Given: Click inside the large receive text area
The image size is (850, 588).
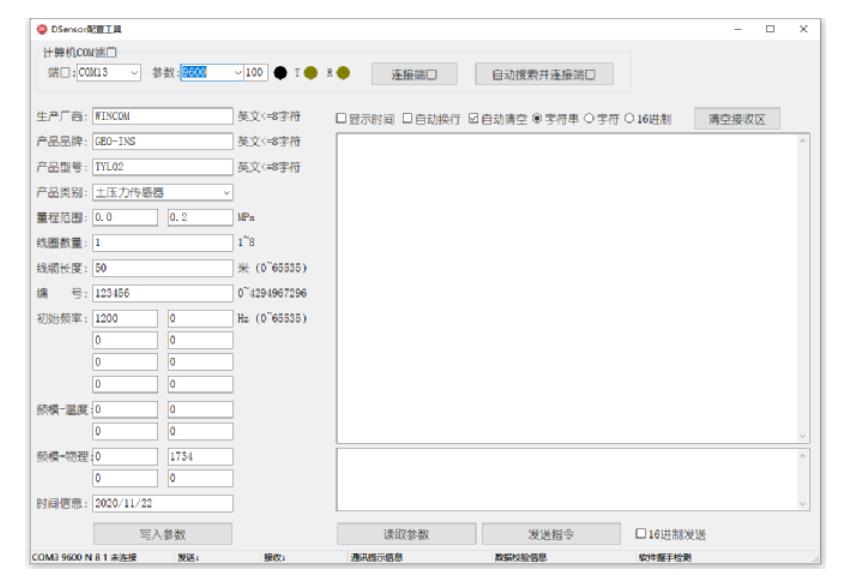Looking at the screenshot, I should coord(566,288).
